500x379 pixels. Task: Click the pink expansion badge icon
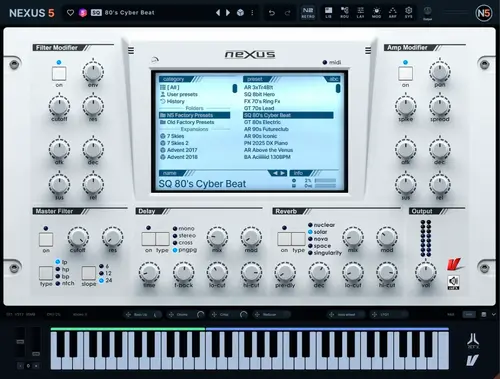[x=82, y=13]
